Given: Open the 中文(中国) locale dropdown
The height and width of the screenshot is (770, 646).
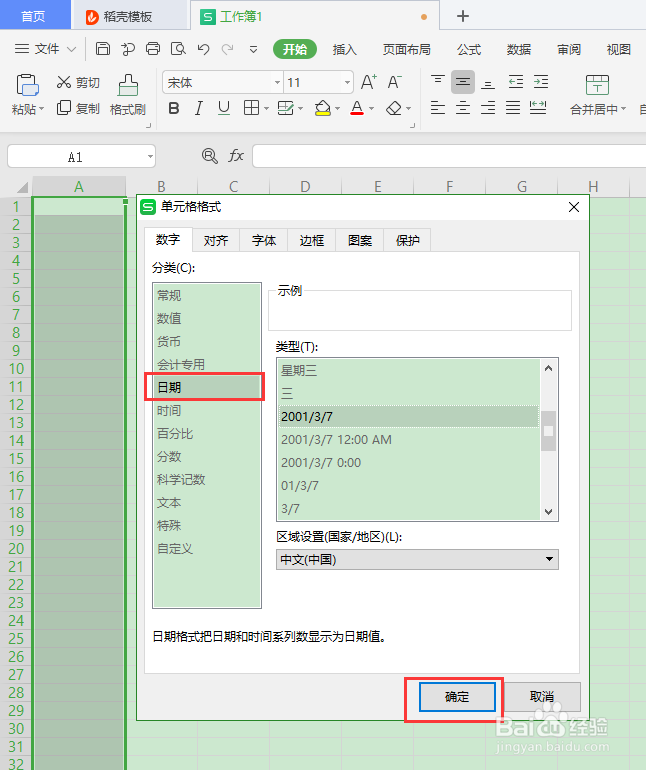Looking at the screenshot, I should (417, 559).
